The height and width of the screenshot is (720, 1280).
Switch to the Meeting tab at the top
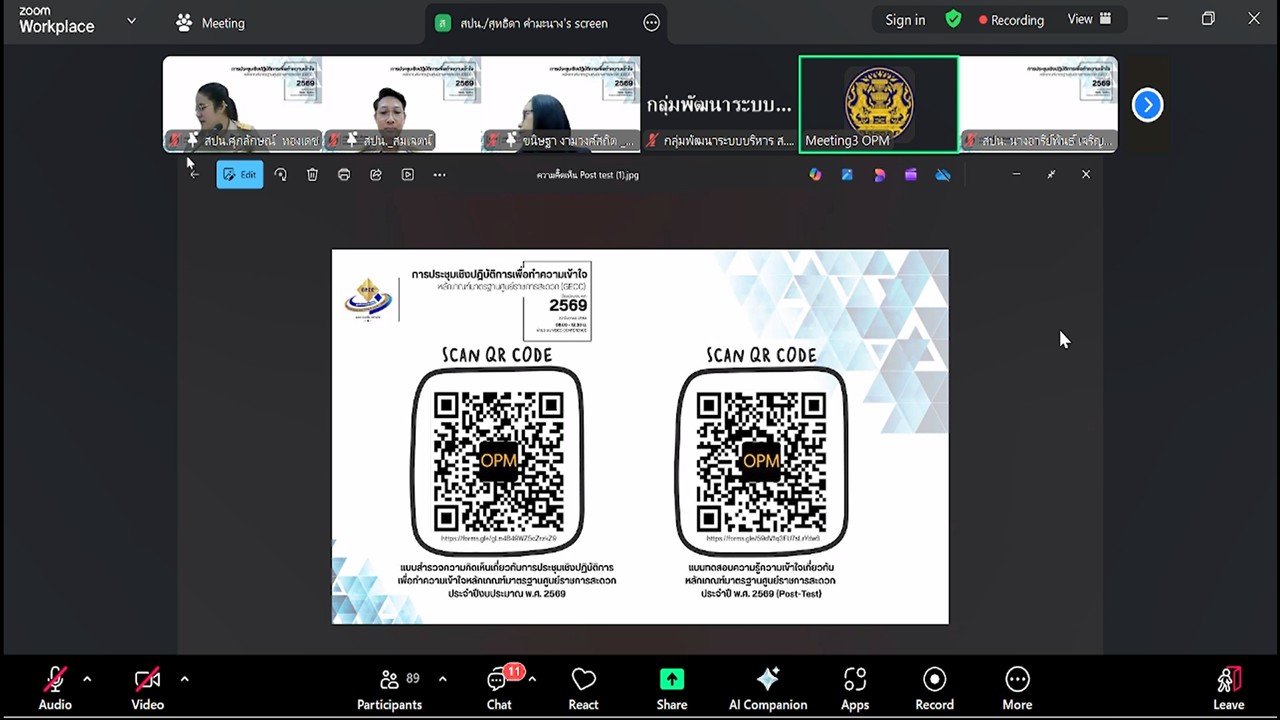[x=210, y=22]
